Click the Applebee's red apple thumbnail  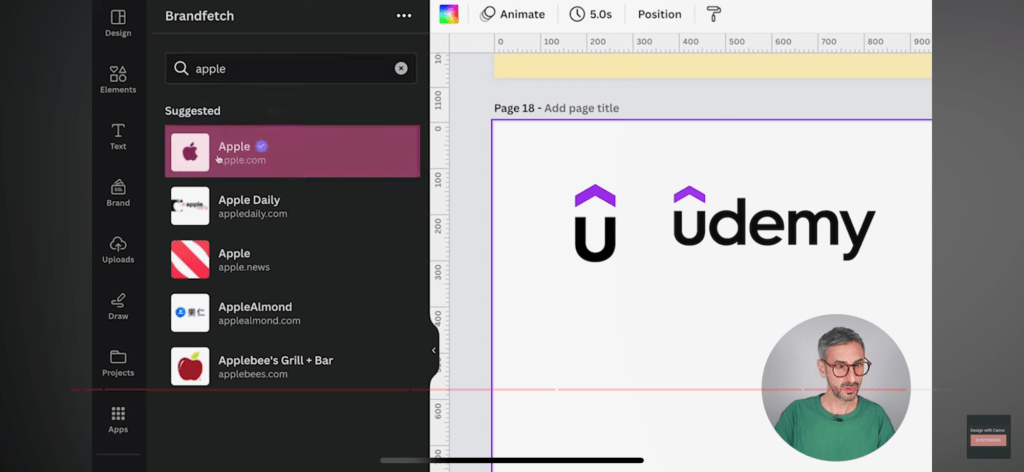(190, 366)
